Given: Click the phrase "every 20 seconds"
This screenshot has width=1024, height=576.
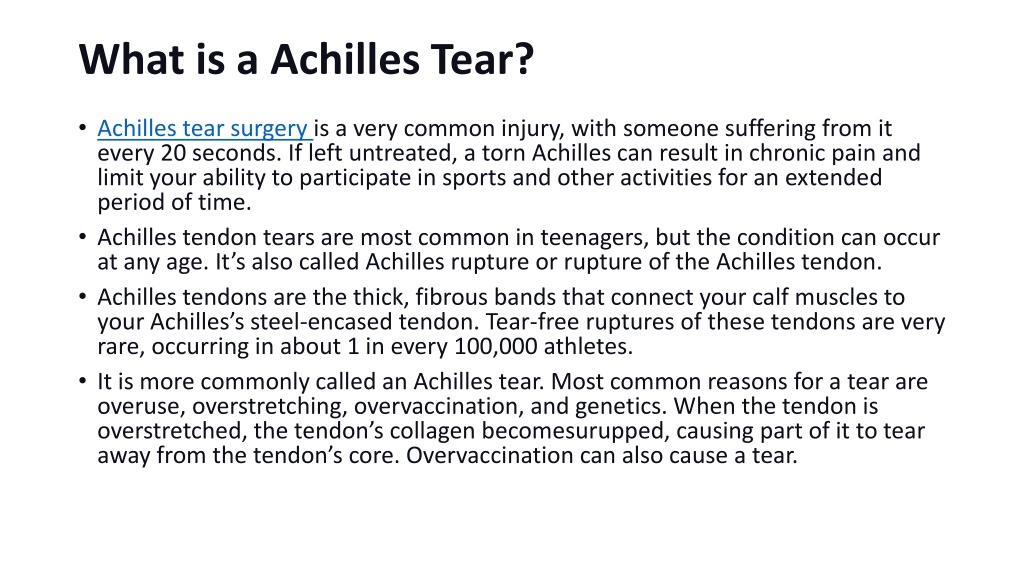Looking at the screenshot, I should (x=187, y=153).
